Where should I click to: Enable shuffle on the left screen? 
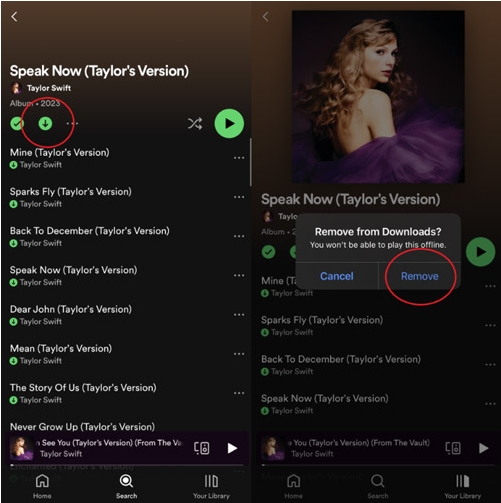click(x=195, y=124)
